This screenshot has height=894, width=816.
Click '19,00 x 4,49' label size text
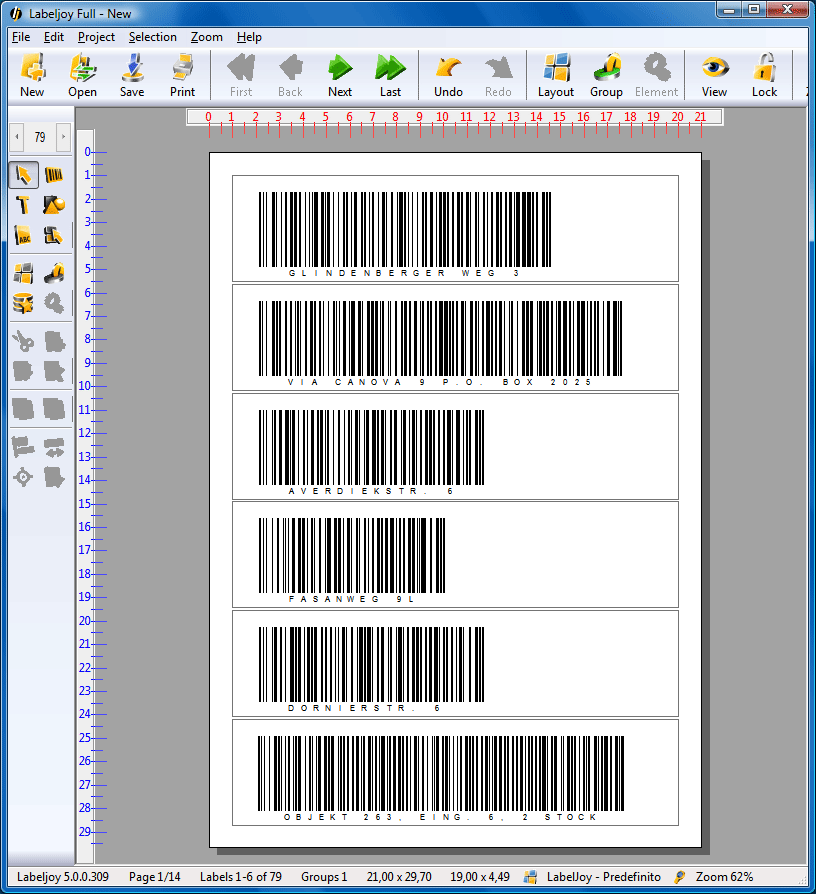pos(480,877)
